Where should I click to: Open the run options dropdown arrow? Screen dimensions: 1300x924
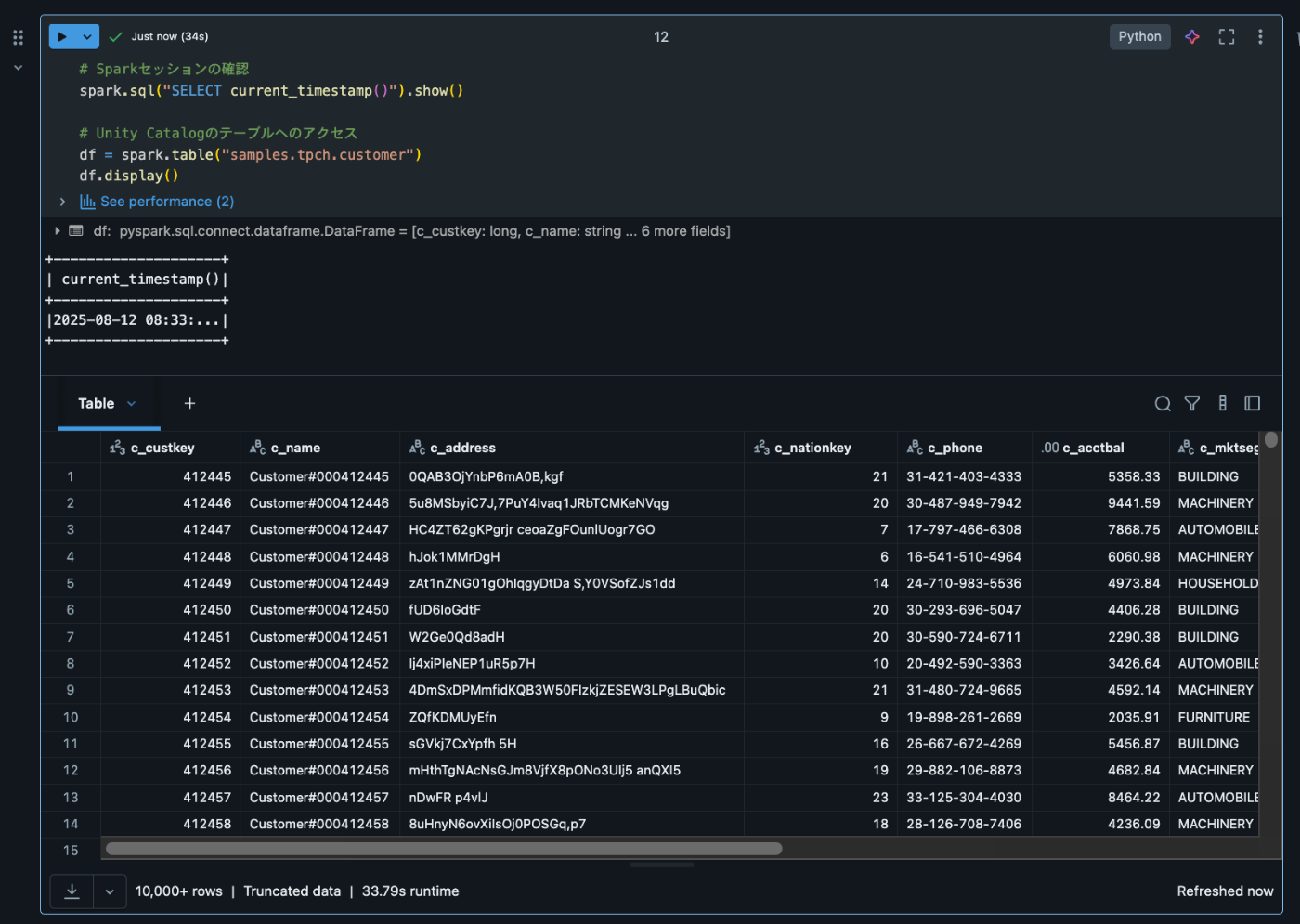pyautogui.click(x=87, y=36)
